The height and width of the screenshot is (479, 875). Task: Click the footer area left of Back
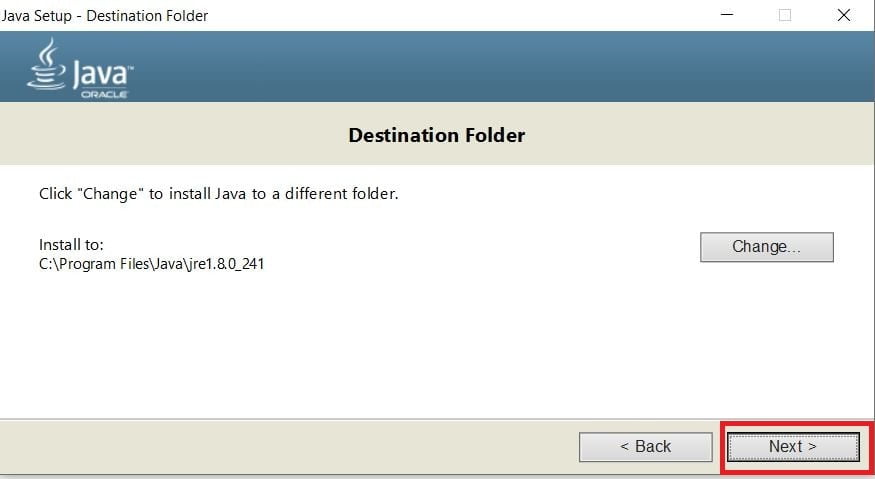pyautogui.click(x=289, y=447)
